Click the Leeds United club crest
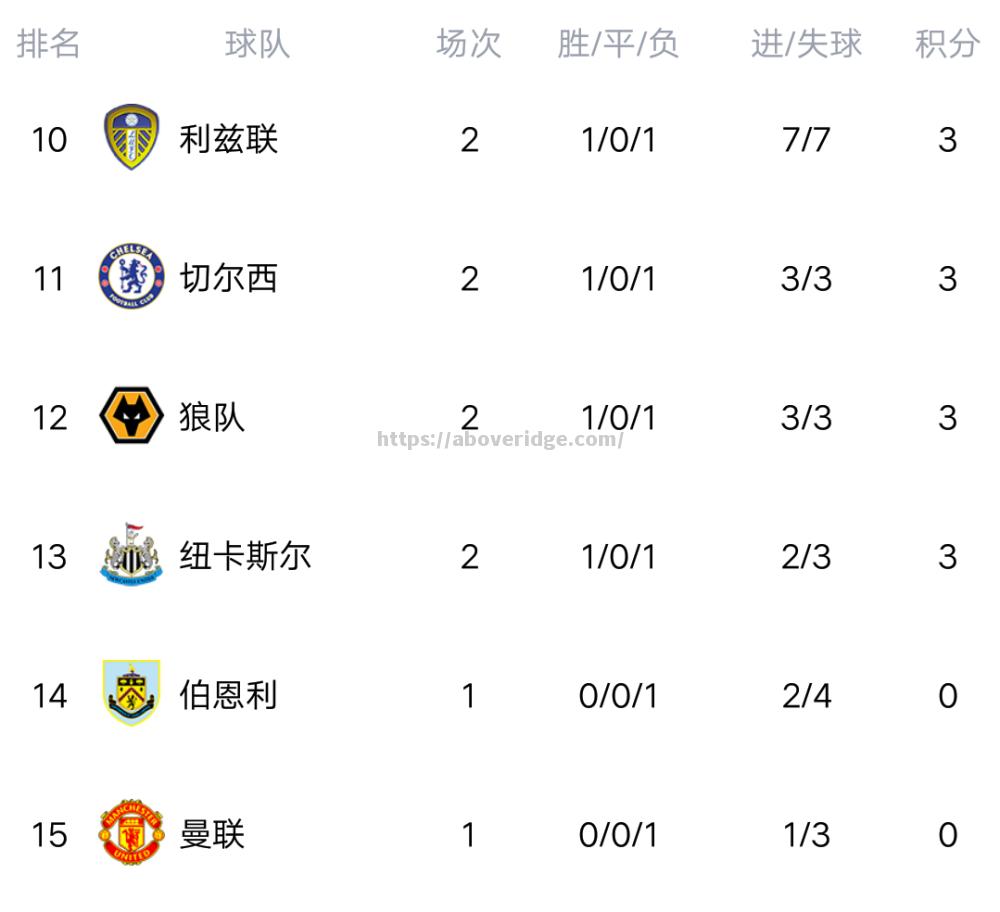 click(131, 137)
